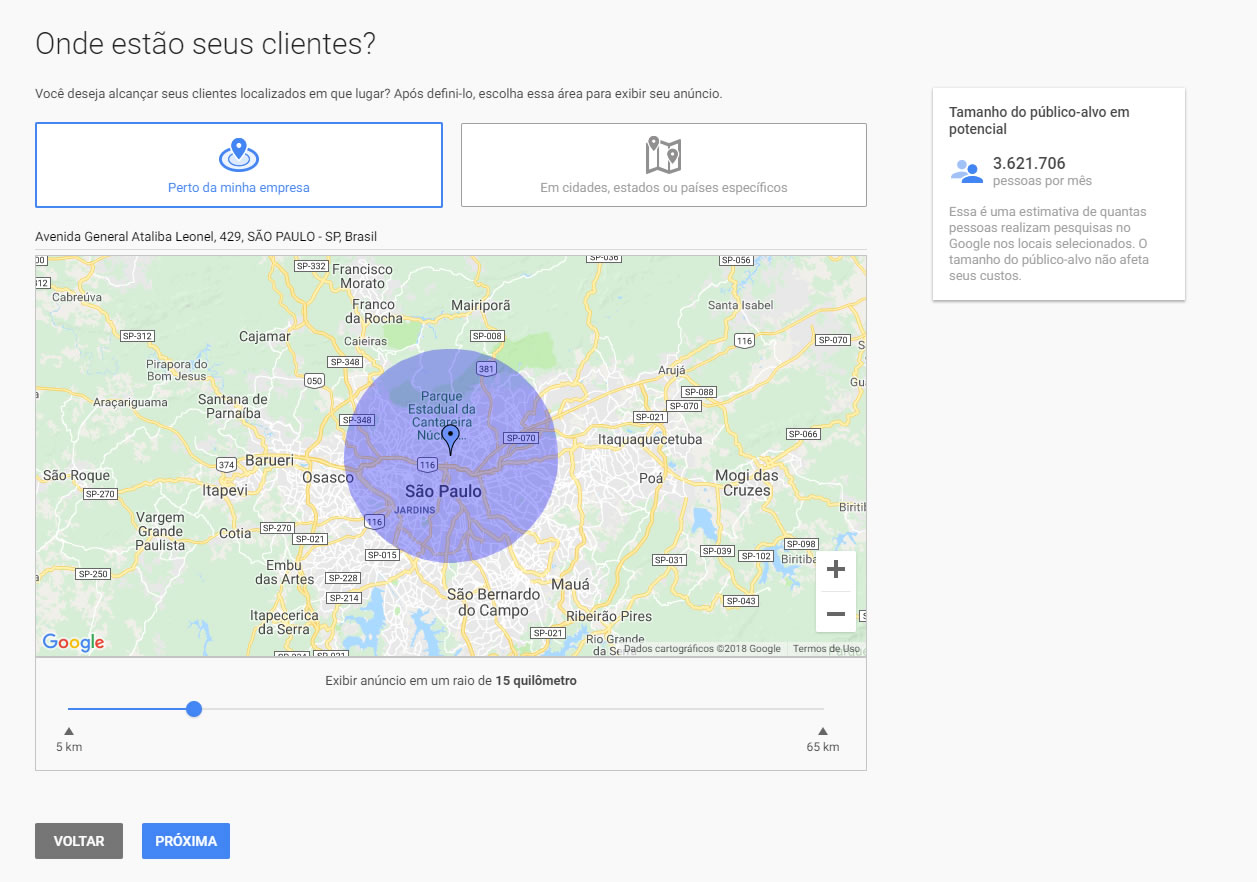Click the black map pin marker
1257x882 pixels.
450,440
